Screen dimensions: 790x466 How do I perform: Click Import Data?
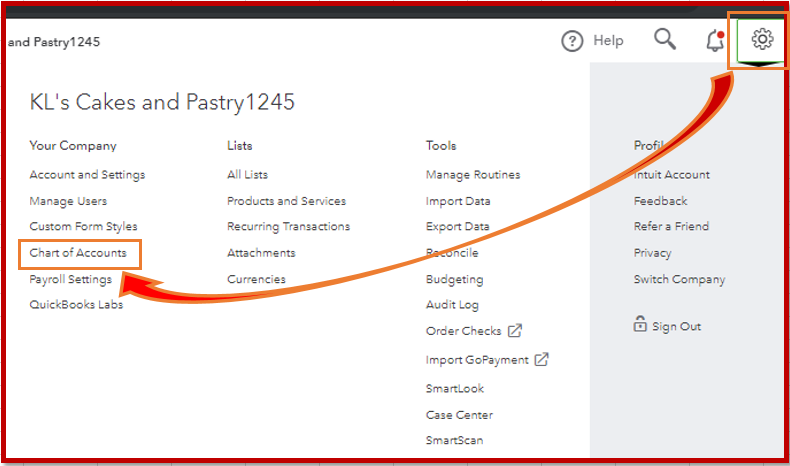tap(458, 201)
